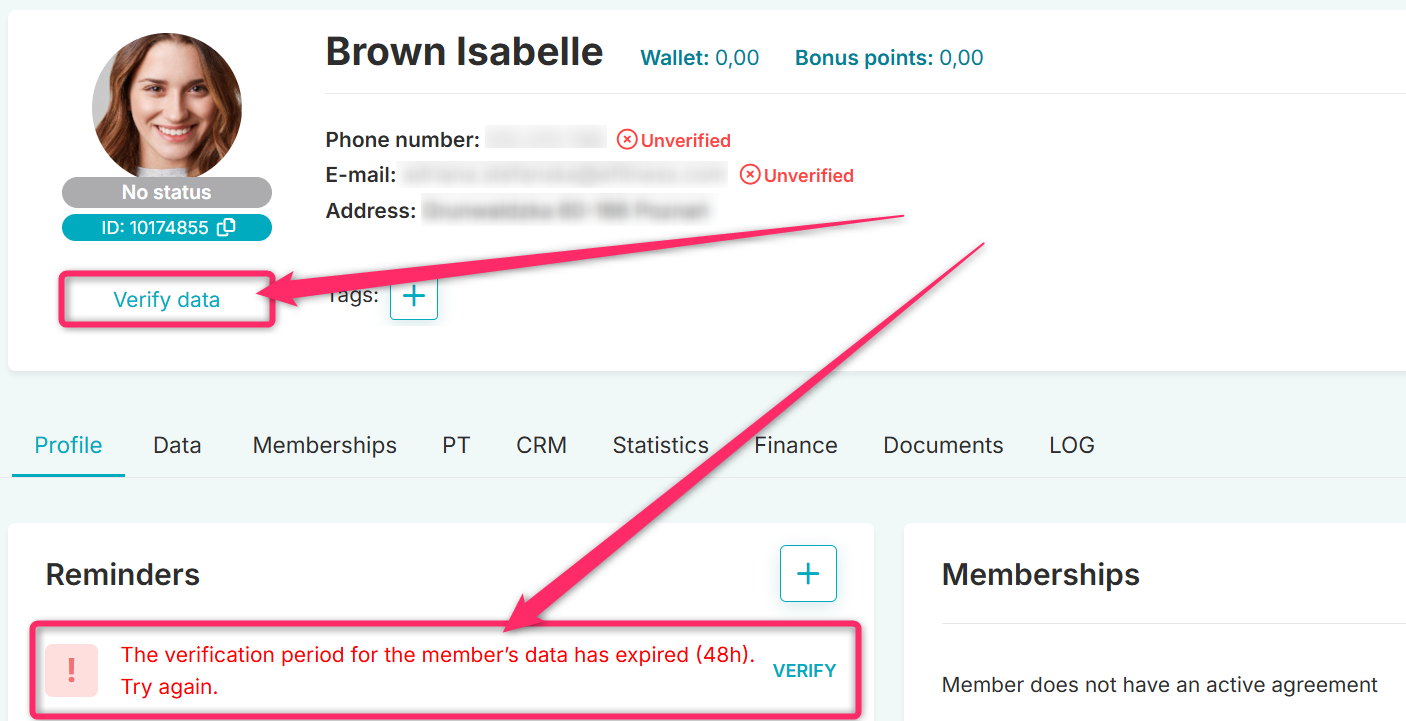Add a new reminder with plus button
Image resolution: width=1406 pixels, height=721 pixels.
(807, 573)
